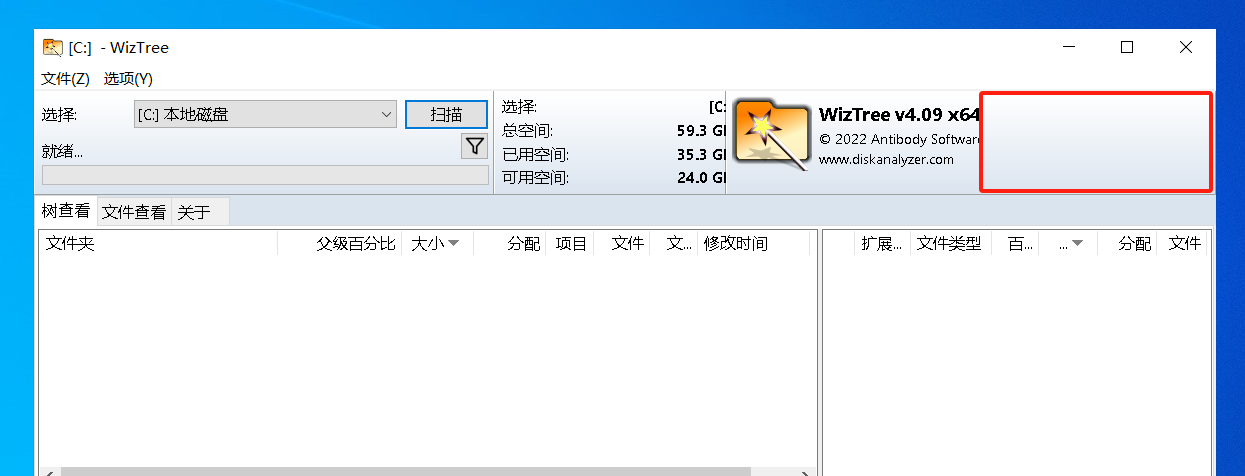The image size is (1245, 476).
Task: Click the horizontal scrollbar of tree view
Action: [x=405, y=471]
